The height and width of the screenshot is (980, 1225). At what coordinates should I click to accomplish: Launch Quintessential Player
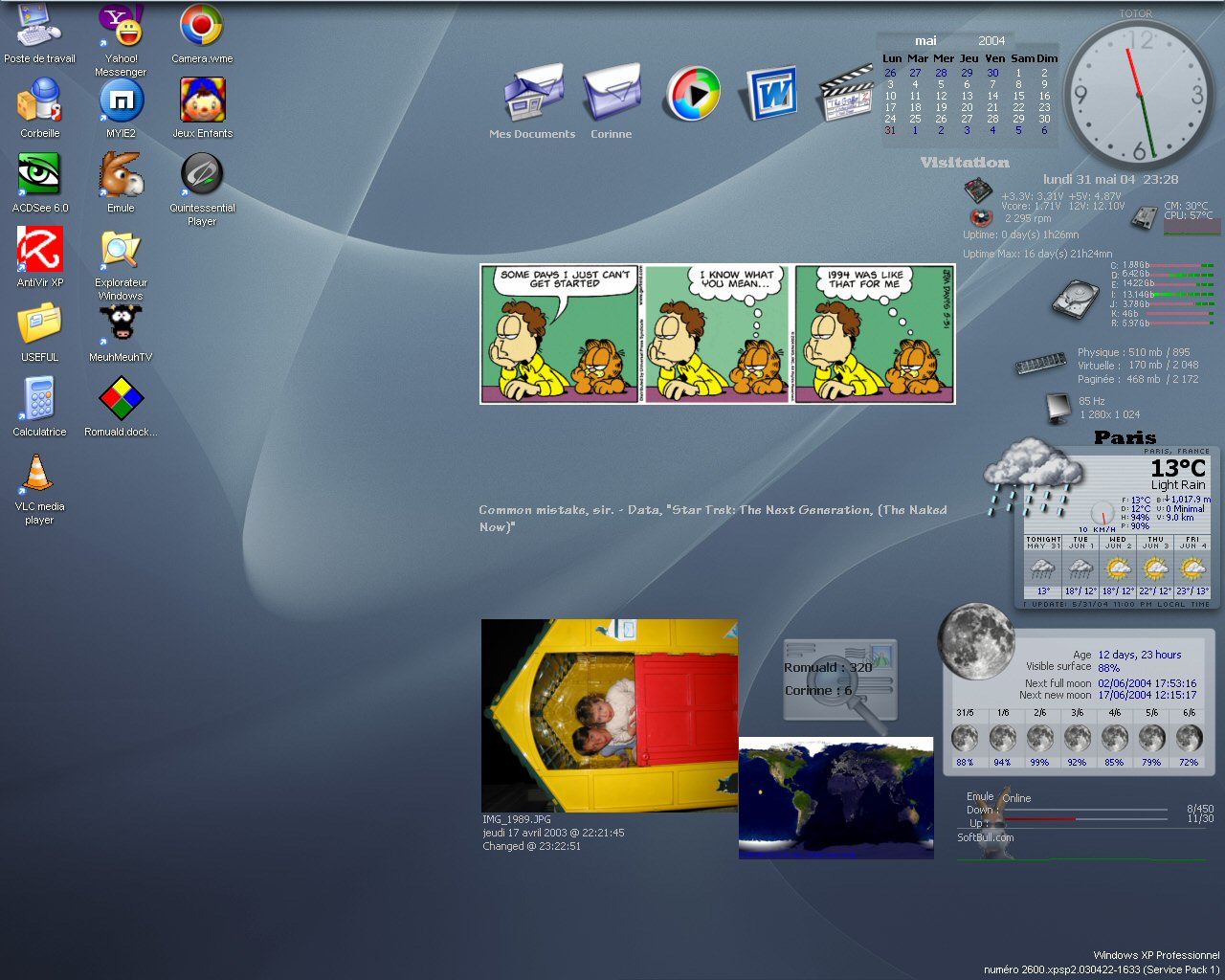pos(202,189)
